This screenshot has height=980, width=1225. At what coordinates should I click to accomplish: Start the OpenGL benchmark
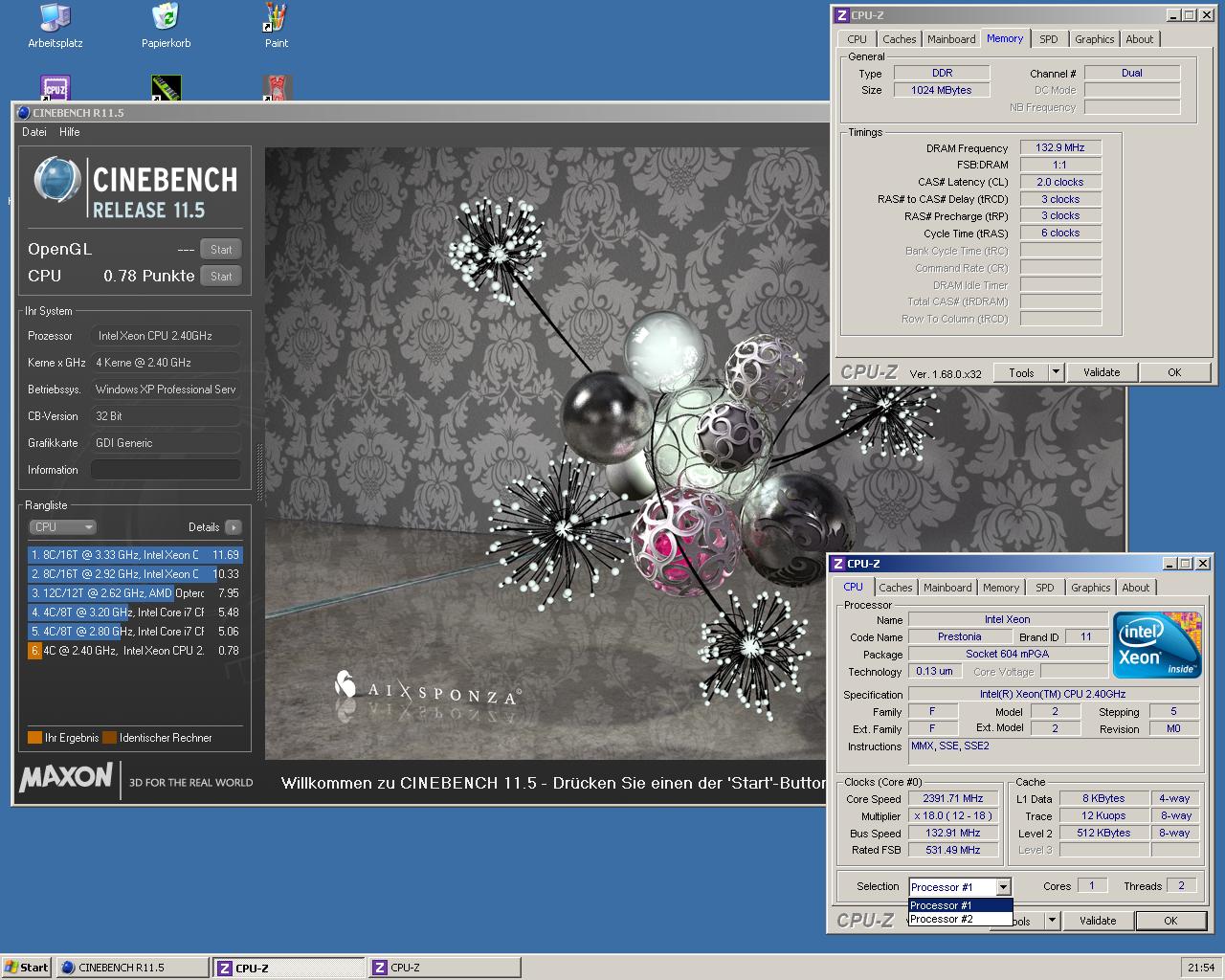(221, 249)
